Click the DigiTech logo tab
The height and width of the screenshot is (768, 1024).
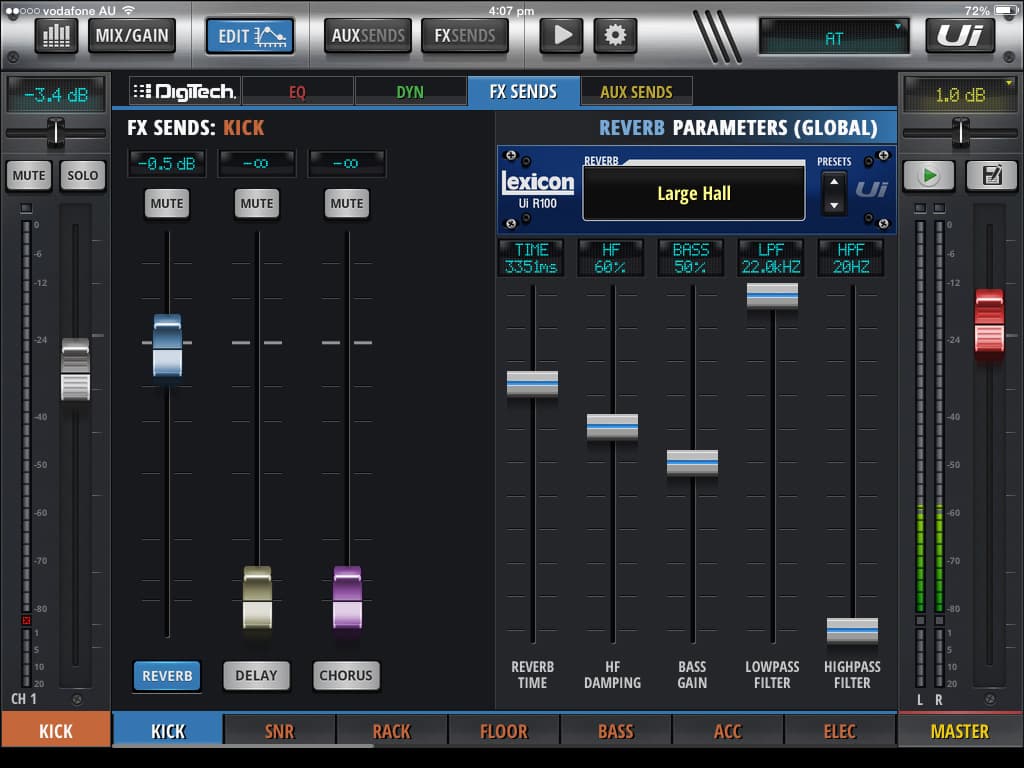(x=185, y=91)
